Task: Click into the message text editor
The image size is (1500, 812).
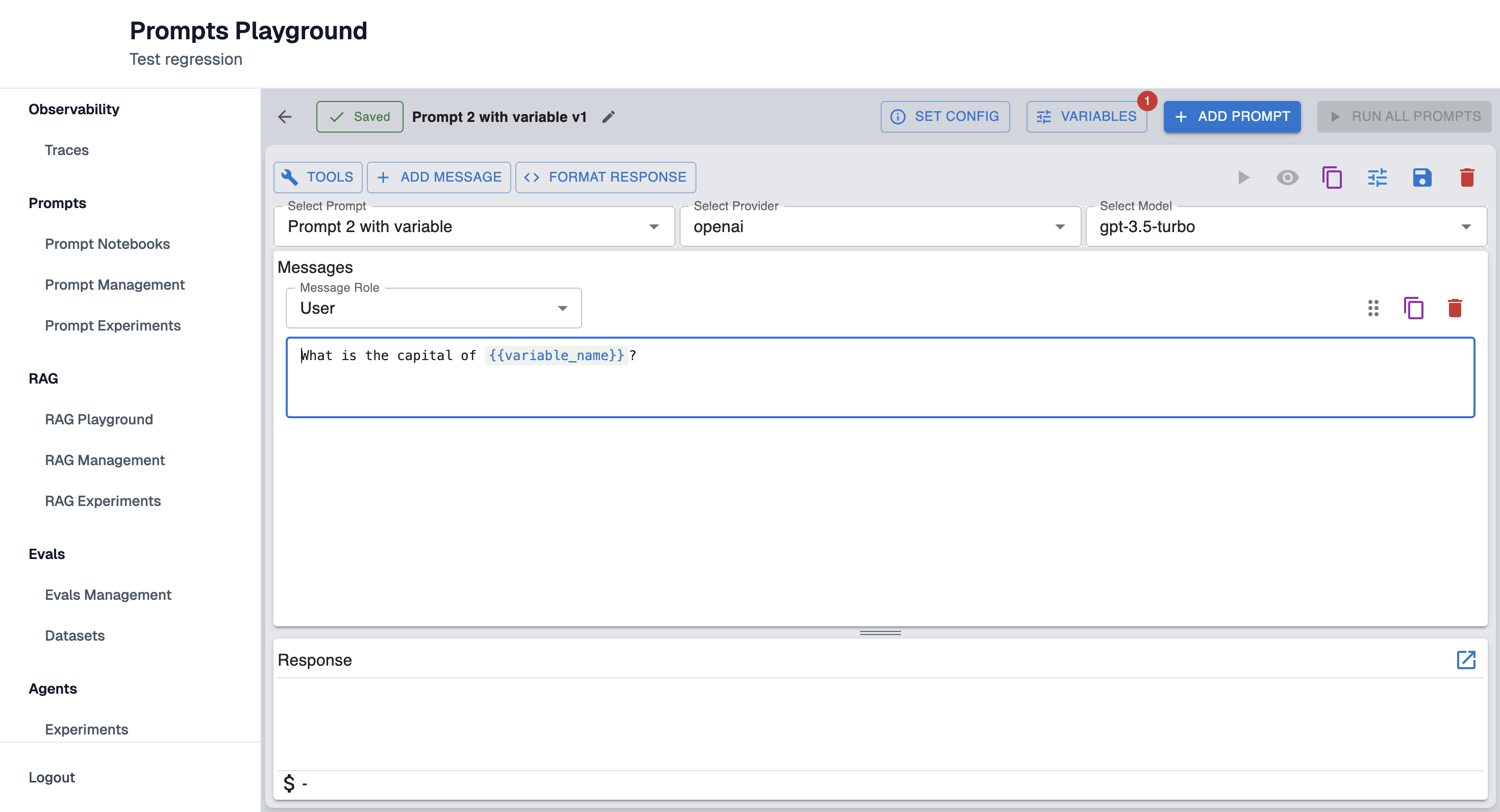Action: click(x=879, y=384)
